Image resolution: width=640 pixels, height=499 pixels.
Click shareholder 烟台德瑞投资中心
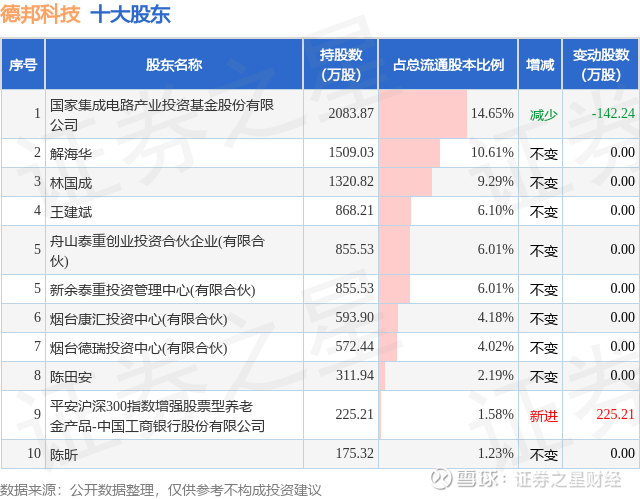tap(138, 347)
